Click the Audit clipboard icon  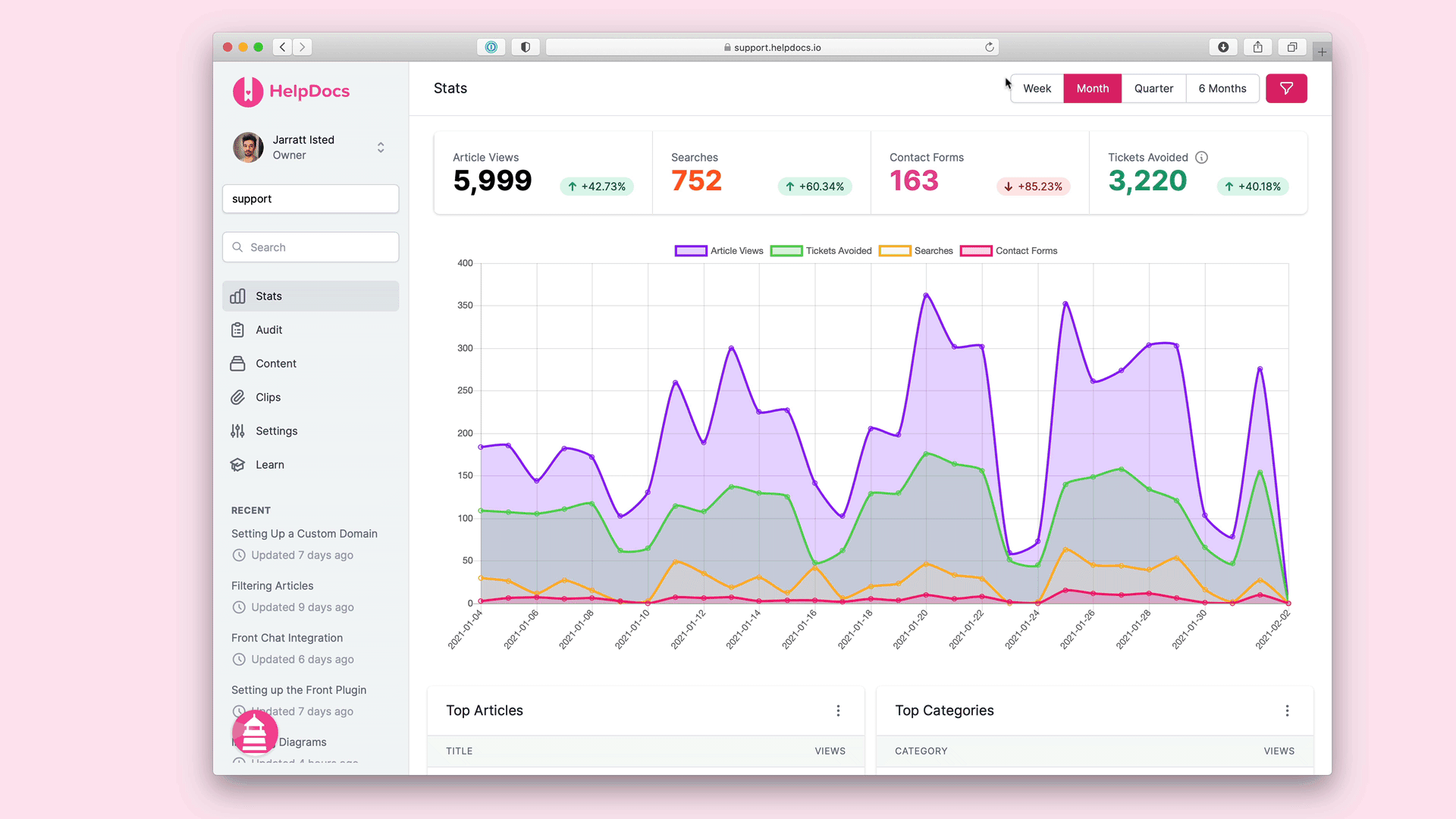[237, 330]
